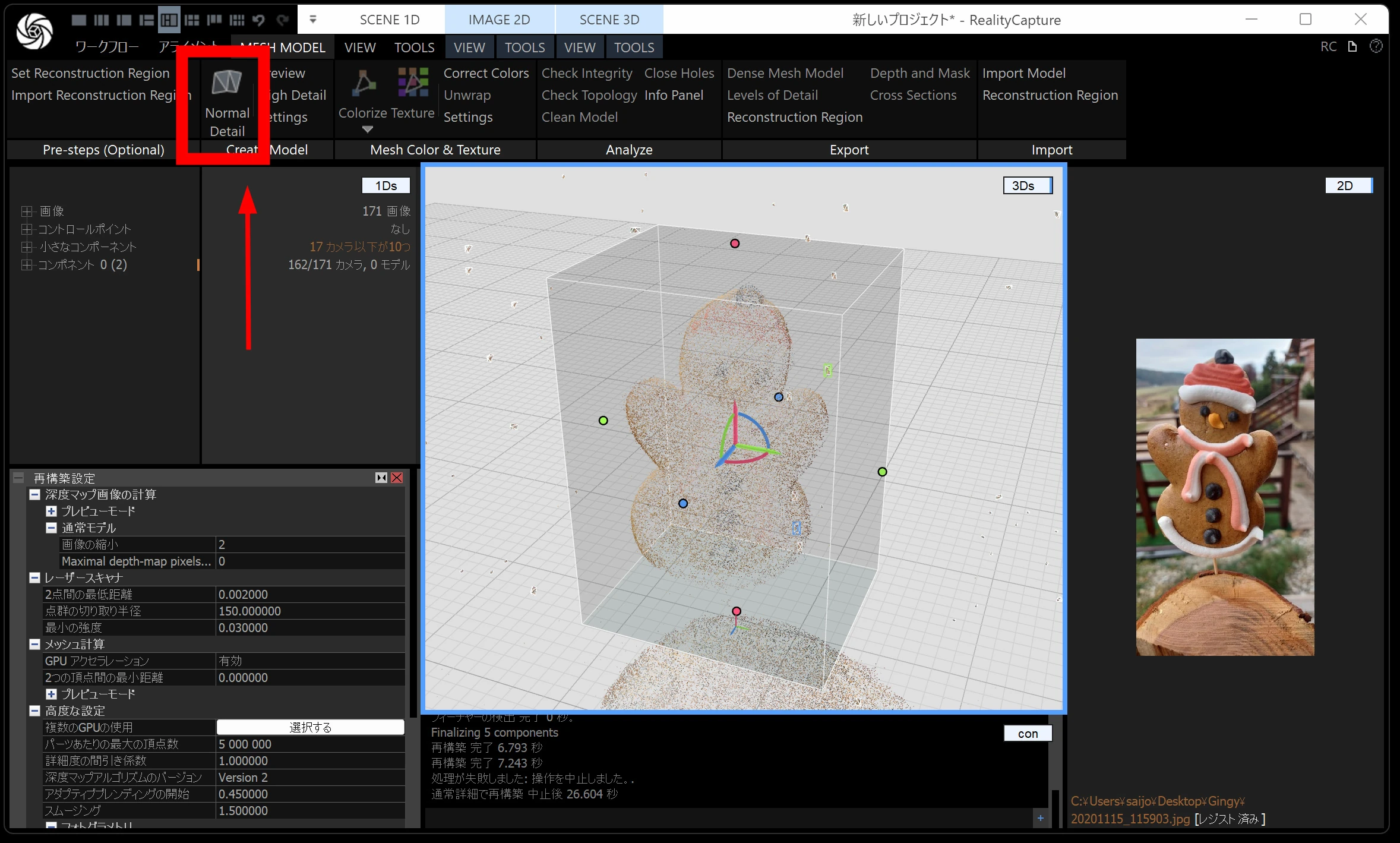Click the Colorize model icon
1400x843 pixels.
pos(363,83)
